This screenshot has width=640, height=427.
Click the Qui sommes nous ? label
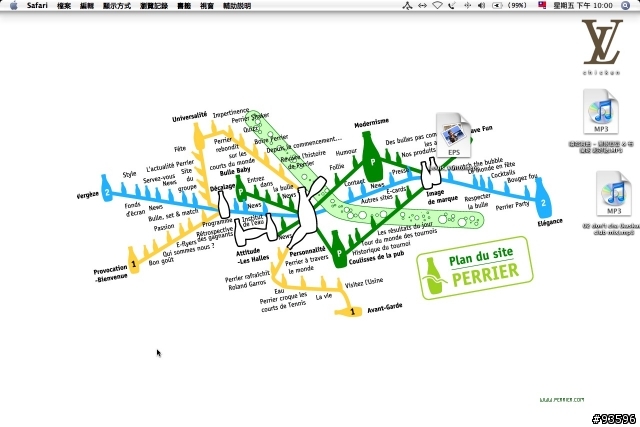(x=188, y=250)
